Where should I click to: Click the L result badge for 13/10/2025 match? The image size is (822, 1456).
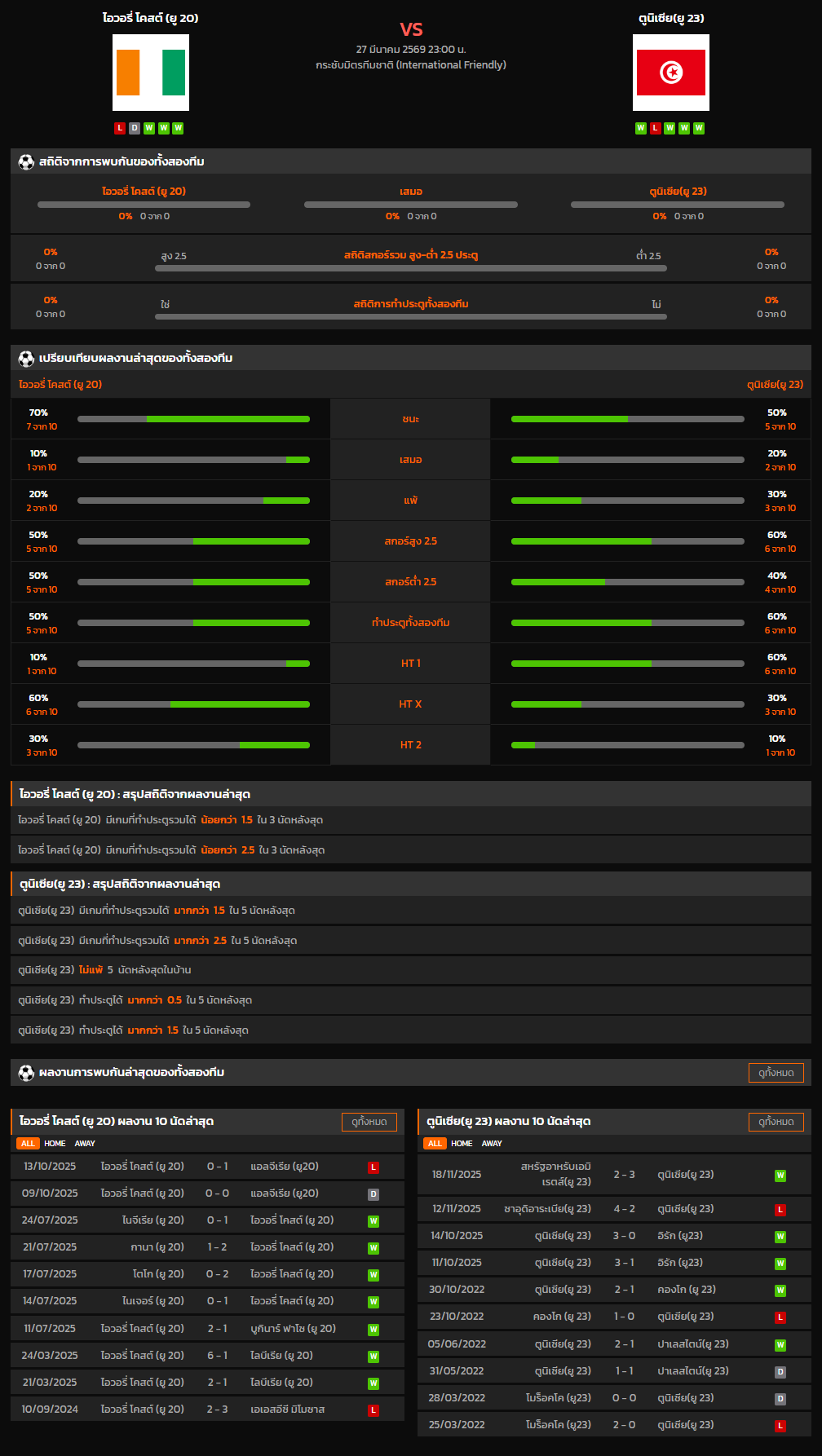coord(373,1167)
